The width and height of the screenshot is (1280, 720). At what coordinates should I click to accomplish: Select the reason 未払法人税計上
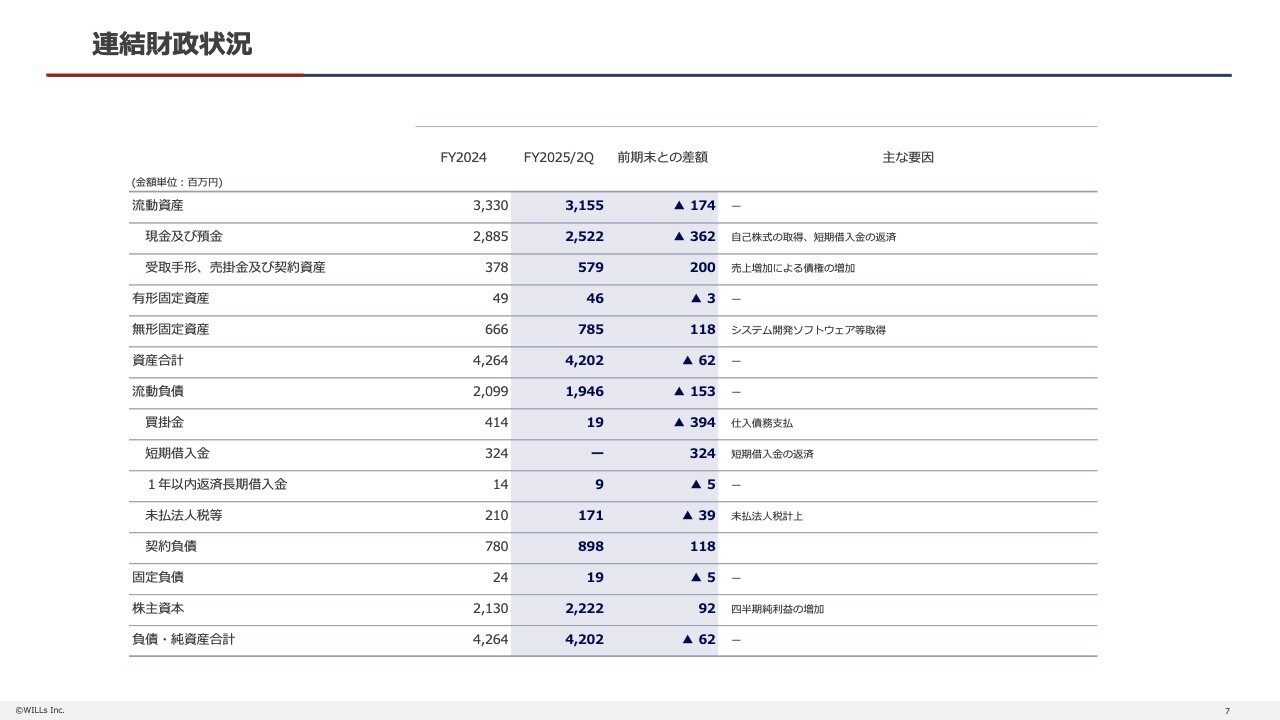coord(767,517)
